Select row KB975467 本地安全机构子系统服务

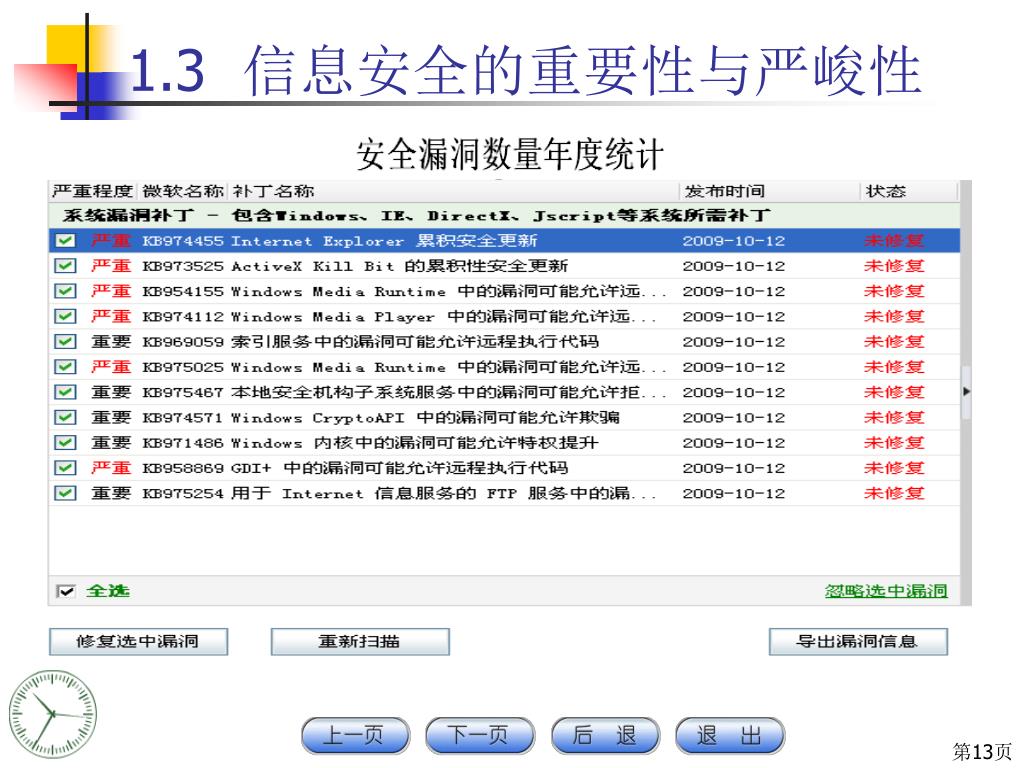click(x=504, y=392)
